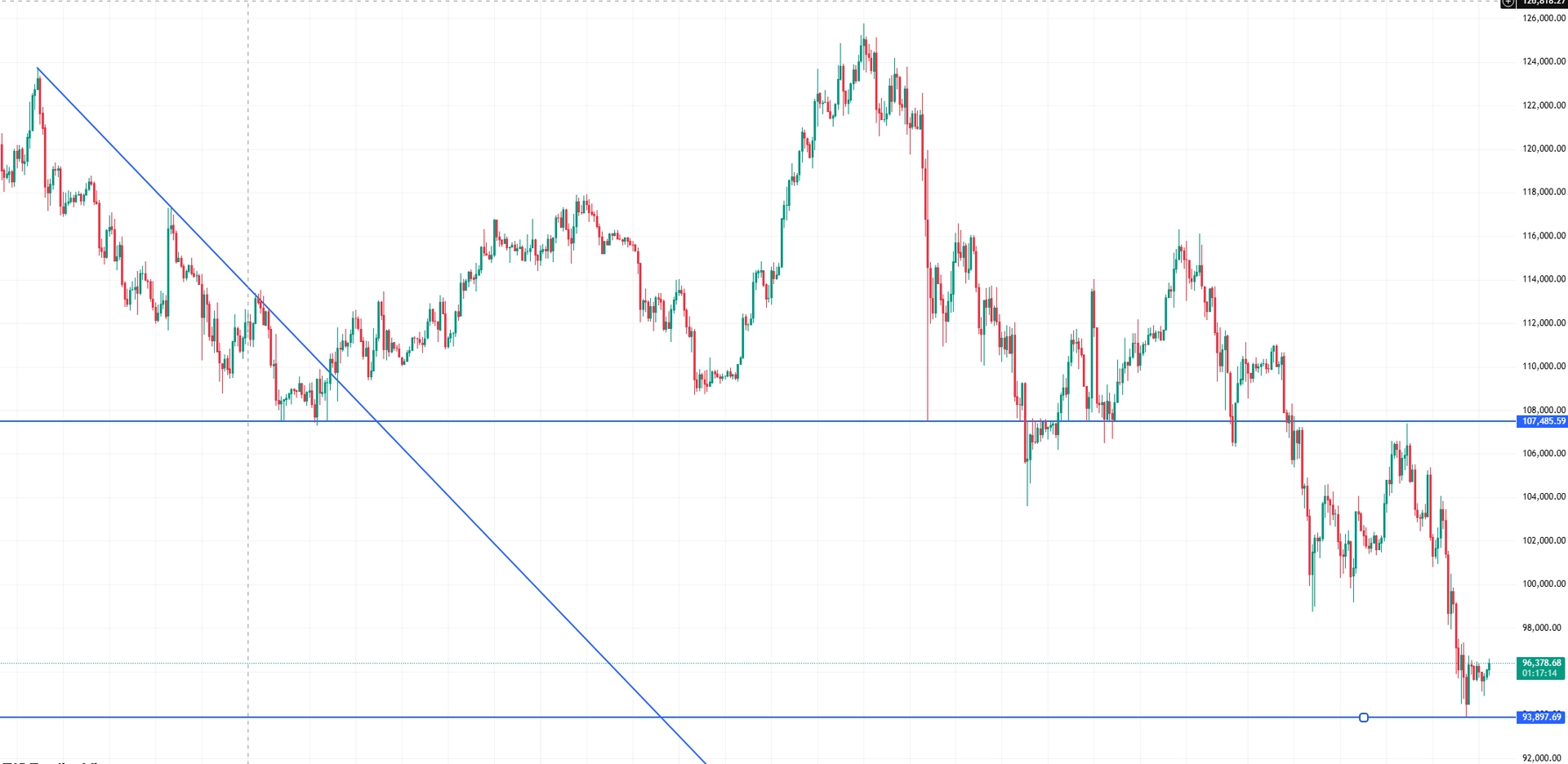Select the blue 93,897.69 price label
Screen dimensions: 1568x764
tap(1541, 717)
